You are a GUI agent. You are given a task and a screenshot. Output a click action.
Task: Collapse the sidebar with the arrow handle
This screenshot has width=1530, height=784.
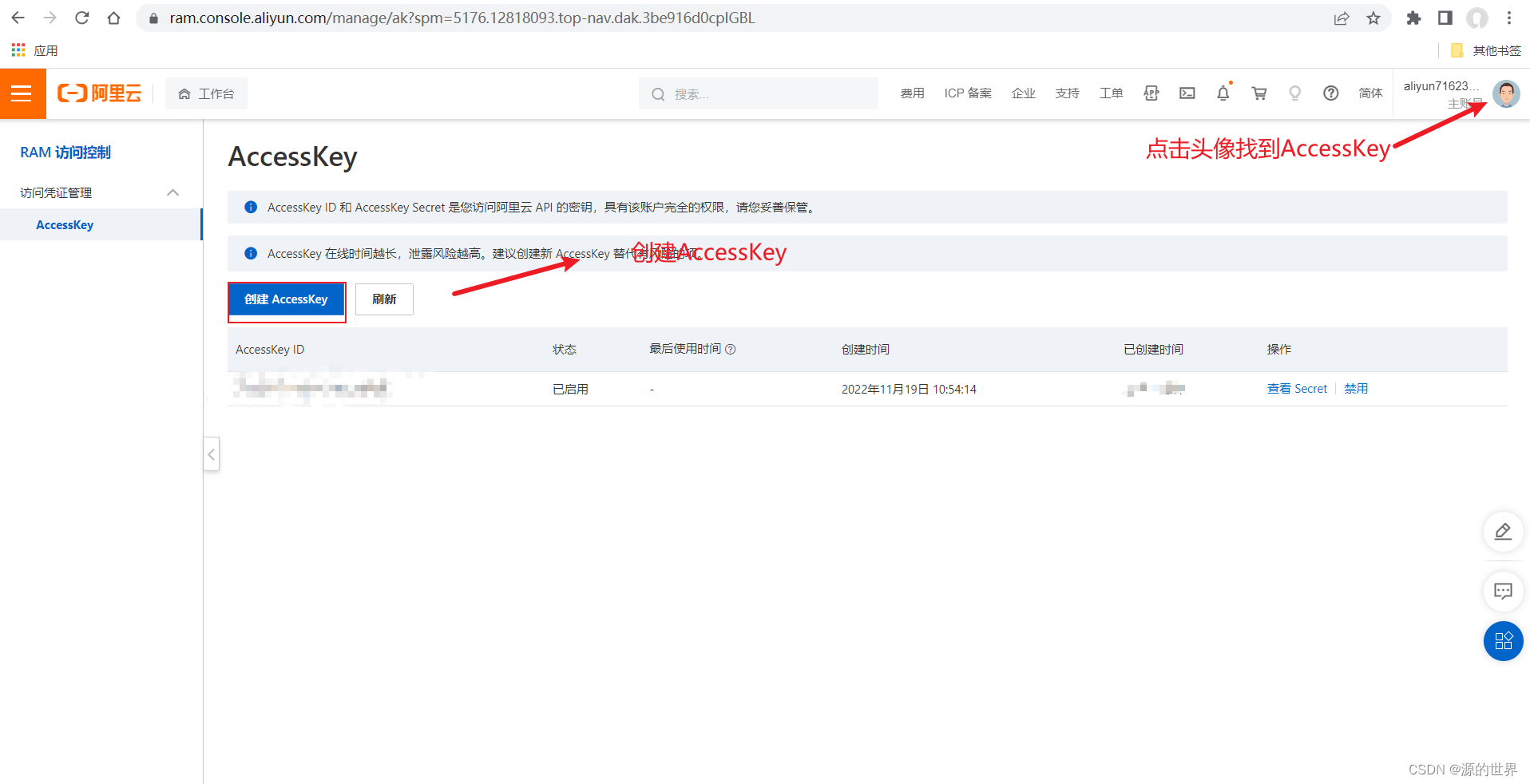211,454
